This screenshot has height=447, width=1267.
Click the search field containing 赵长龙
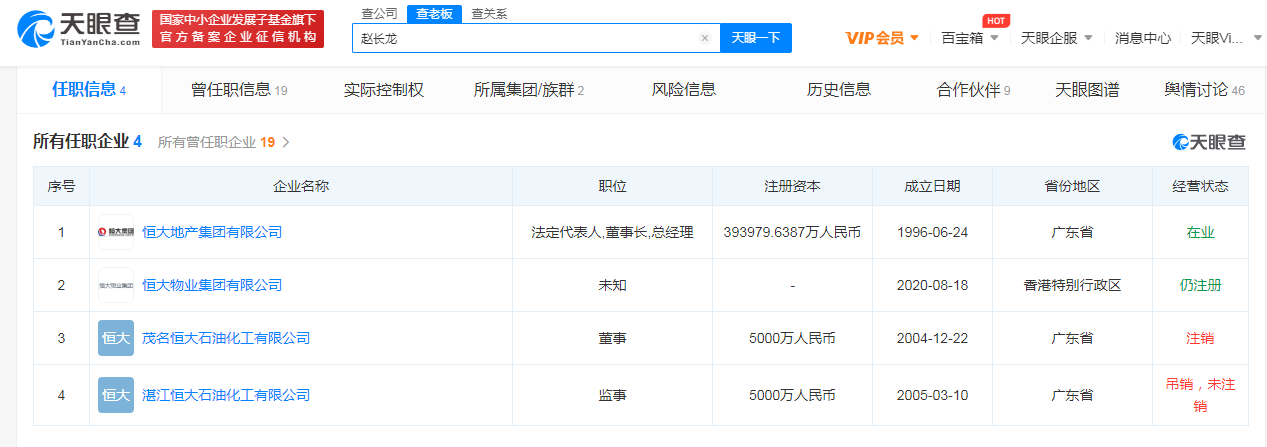(x=535, y=38)
